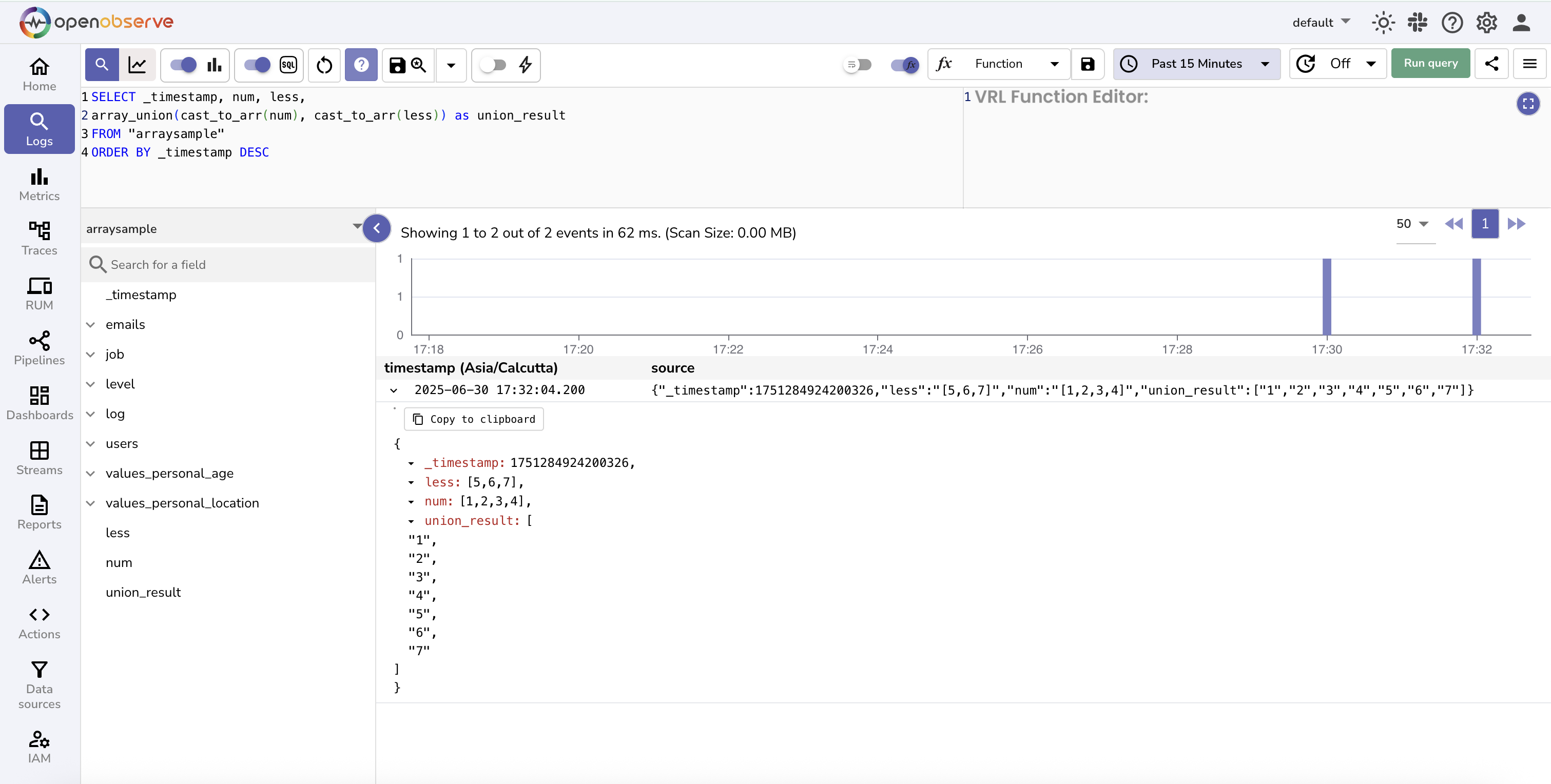Click the Run query button
Image resolution: width=1551 pixels, height=784 pixels.
click(1430, 64)
